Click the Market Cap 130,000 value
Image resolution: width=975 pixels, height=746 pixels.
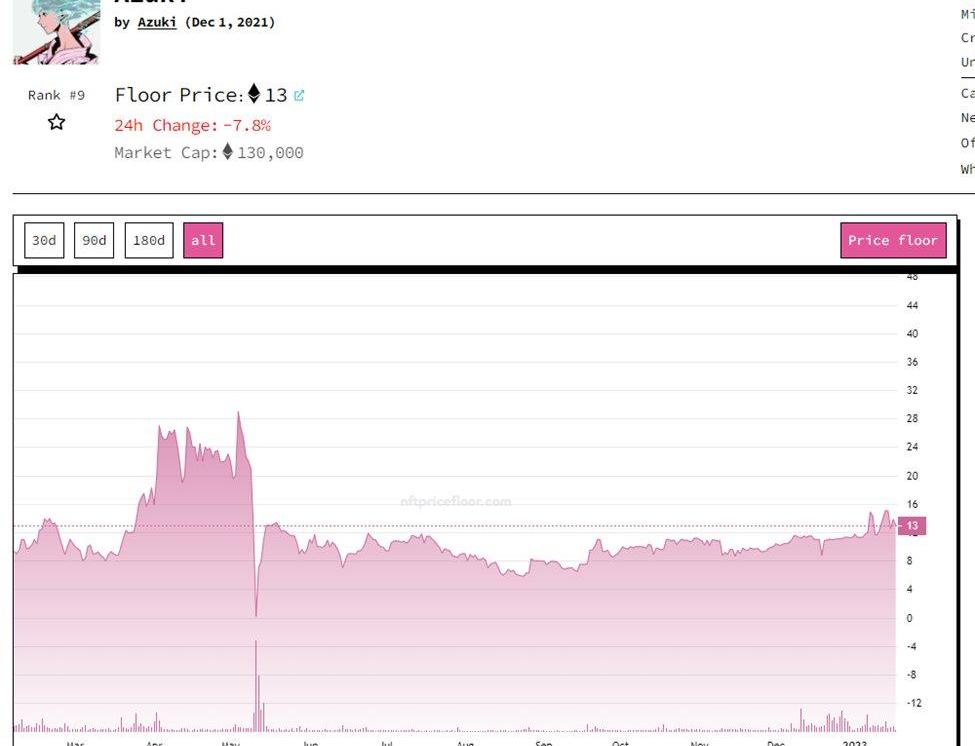click(270, 153)
